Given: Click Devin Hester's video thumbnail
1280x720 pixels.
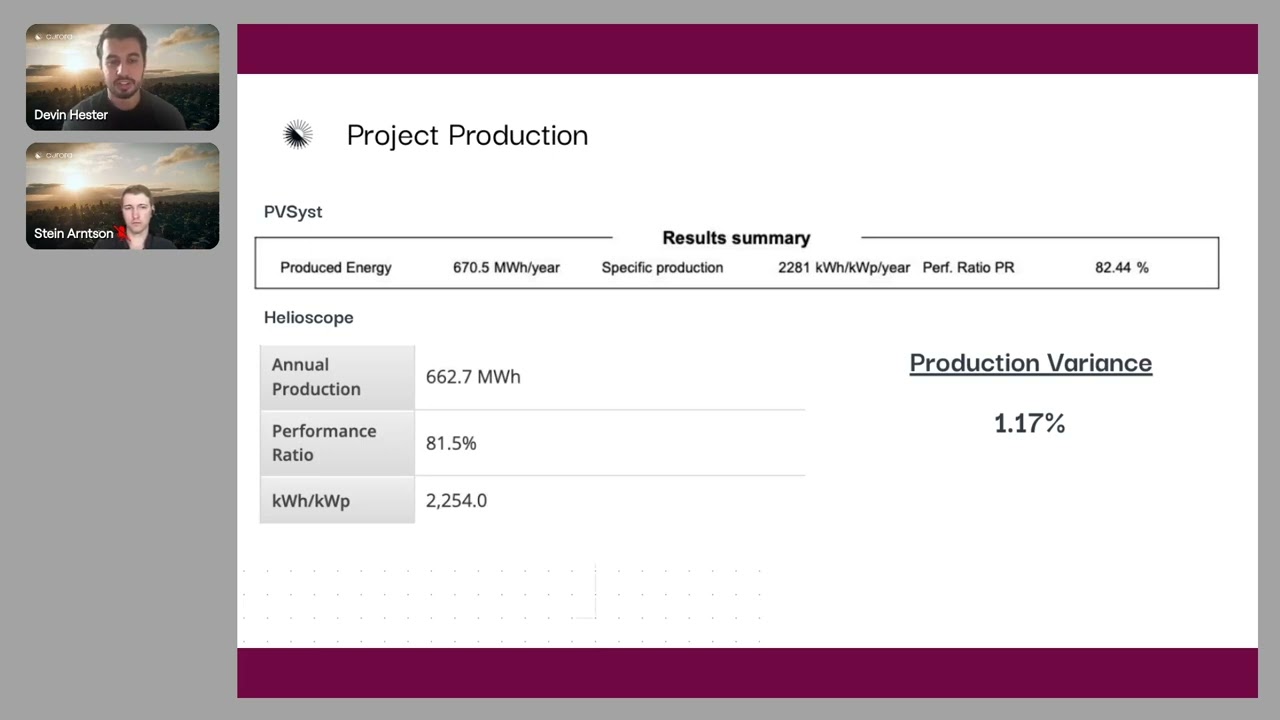Looking at the screenshot, I should pos(122,77).
